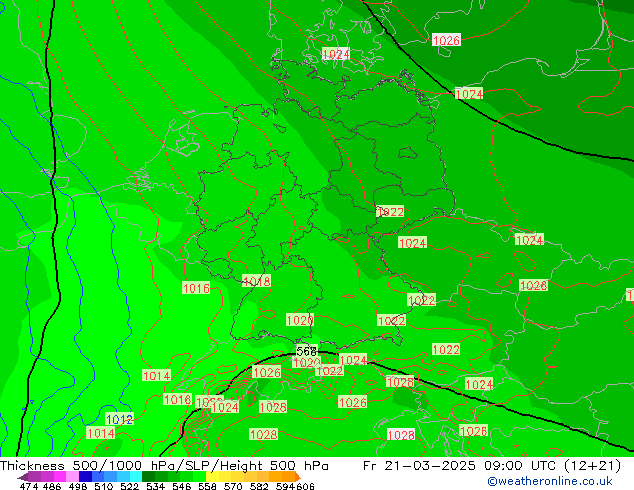634x490 pixels.
Task: Select the dark blue legend swatch above 498
Action: coord(85,476)
